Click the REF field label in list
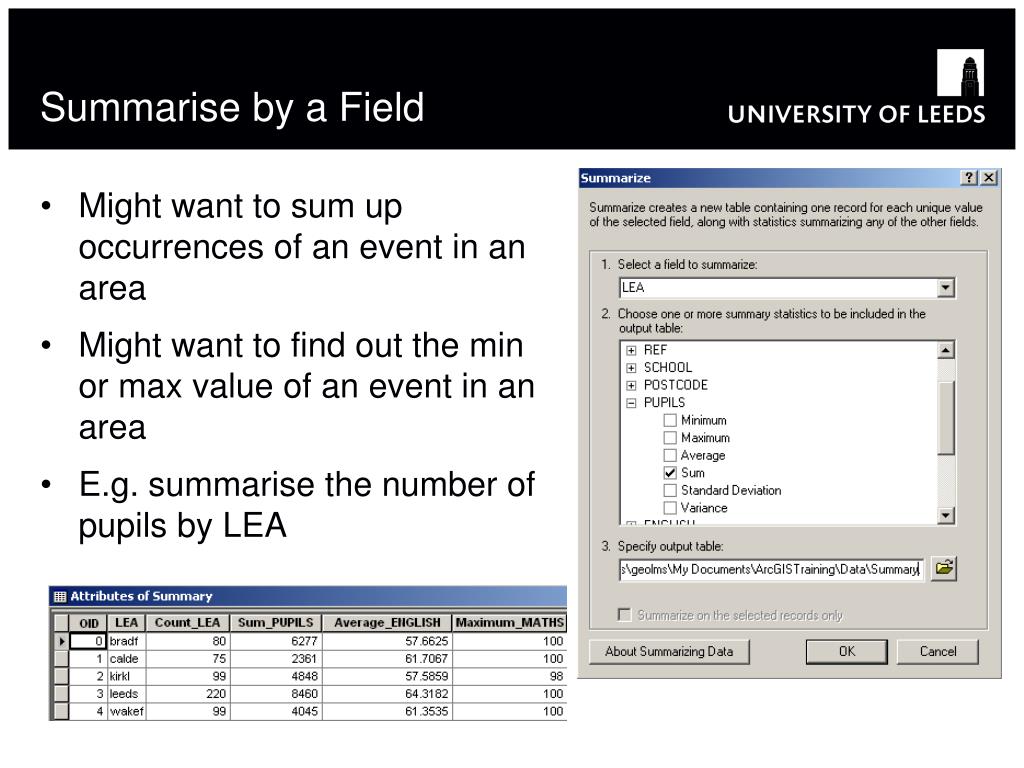The width and height of the screenshot is (1024, 768). 655,349
